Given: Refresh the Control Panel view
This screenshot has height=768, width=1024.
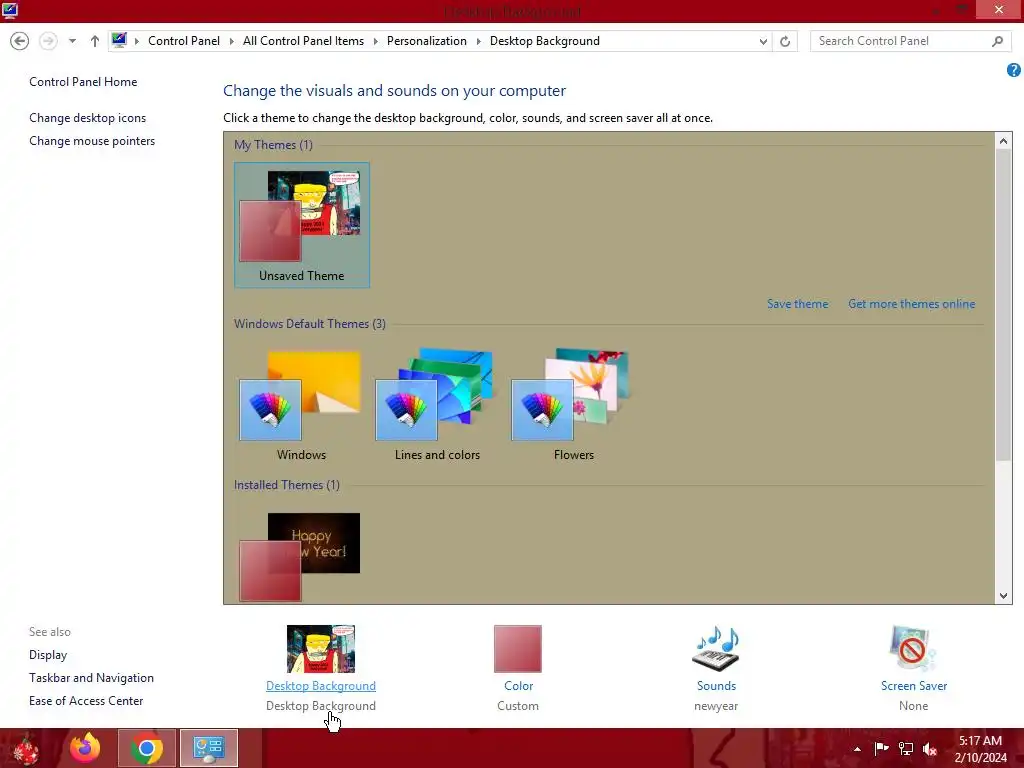Looking at the screenshot, I should click(785, 41).
